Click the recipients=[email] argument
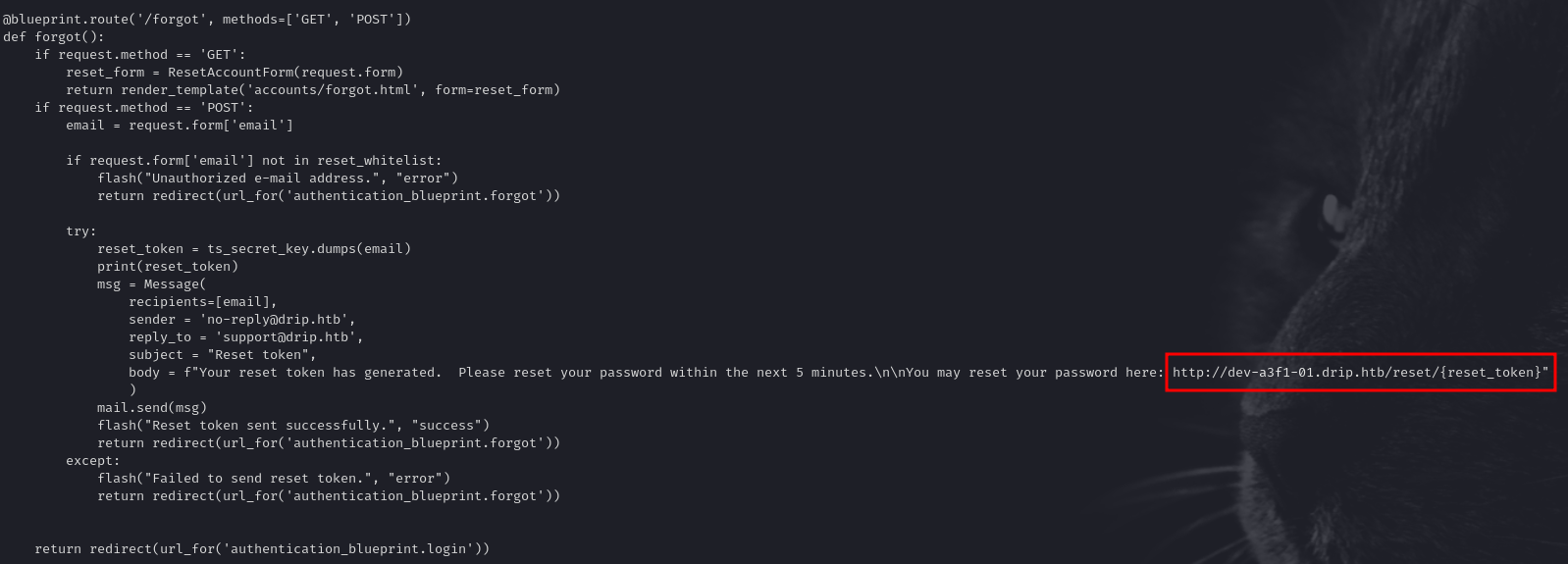Image resolution: width=1568 pixels, height=564 pixels. [x=203, y=302]
